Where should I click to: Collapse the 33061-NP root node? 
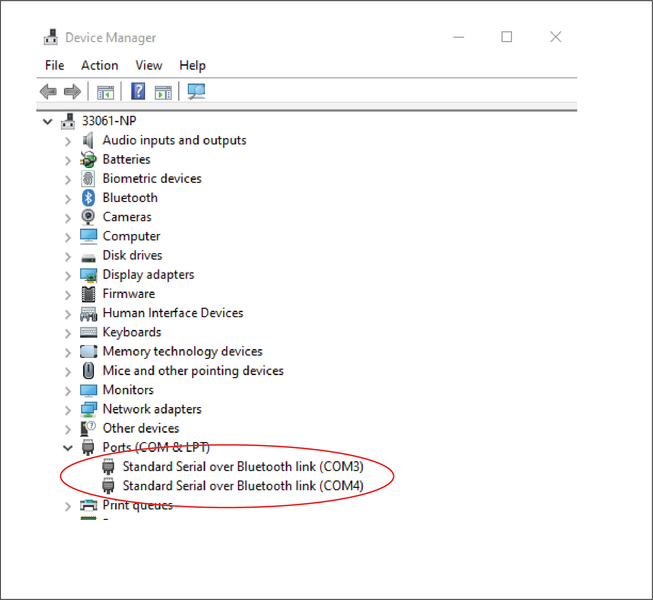[x=47, y=121]
